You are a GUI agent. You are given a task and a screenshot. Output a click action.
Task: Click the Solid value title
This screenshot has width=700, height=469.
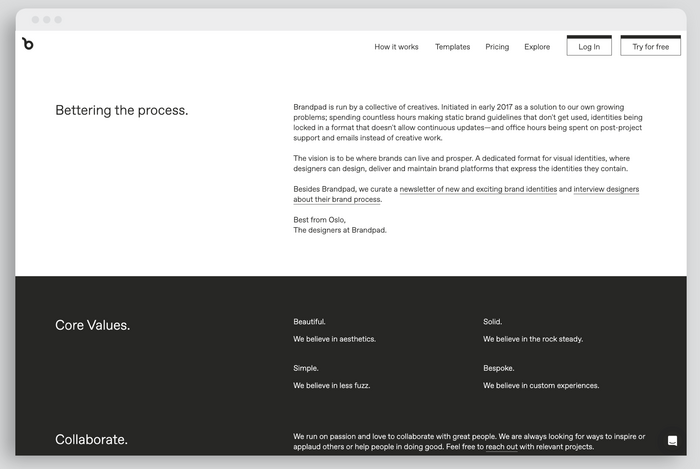point(492,322)
